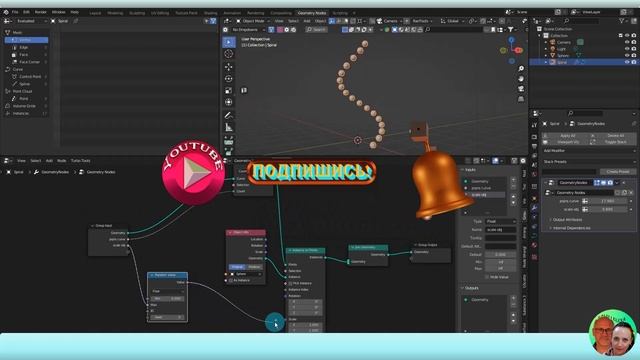Click the blue Z axis gizmo ball
The image size is (640, 360).
click(511, 40)
